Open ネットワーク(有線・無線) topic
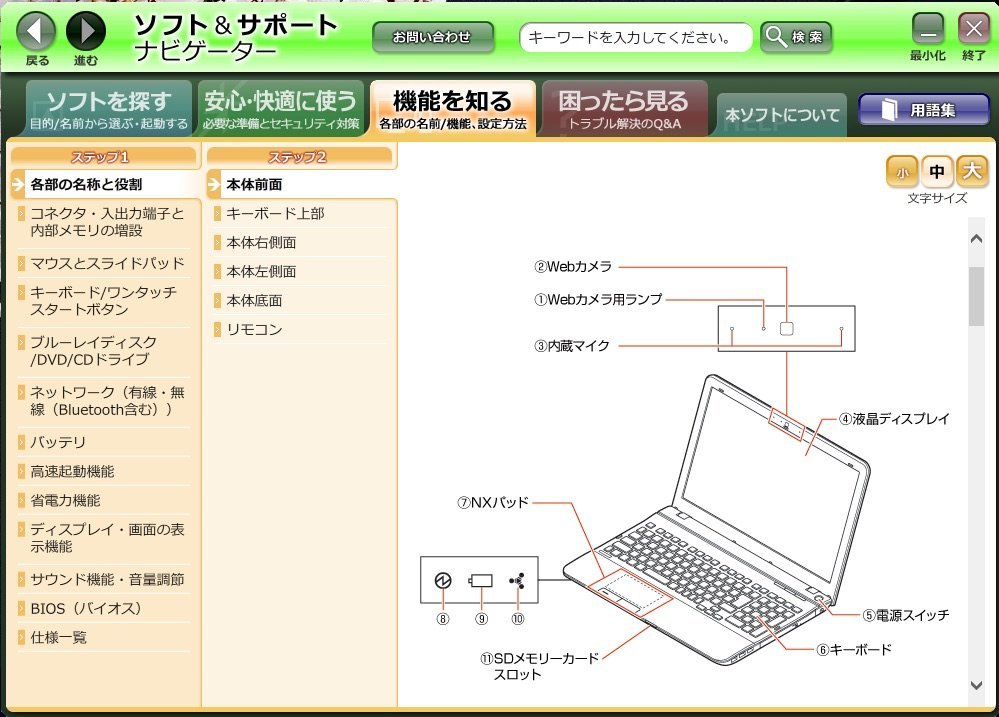Image resolution: width=999 pixels, height=717 pixels. [x=106, y=401]
